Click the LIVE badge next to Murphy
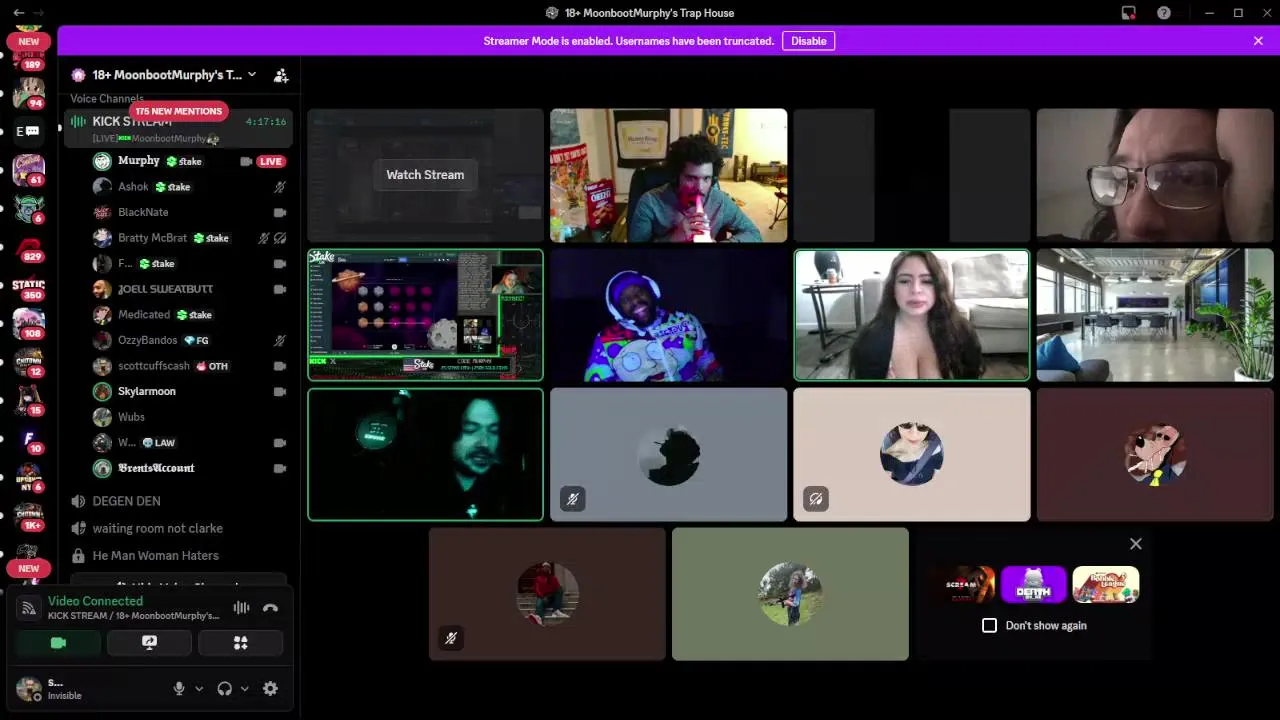 (x=271, y=161)
